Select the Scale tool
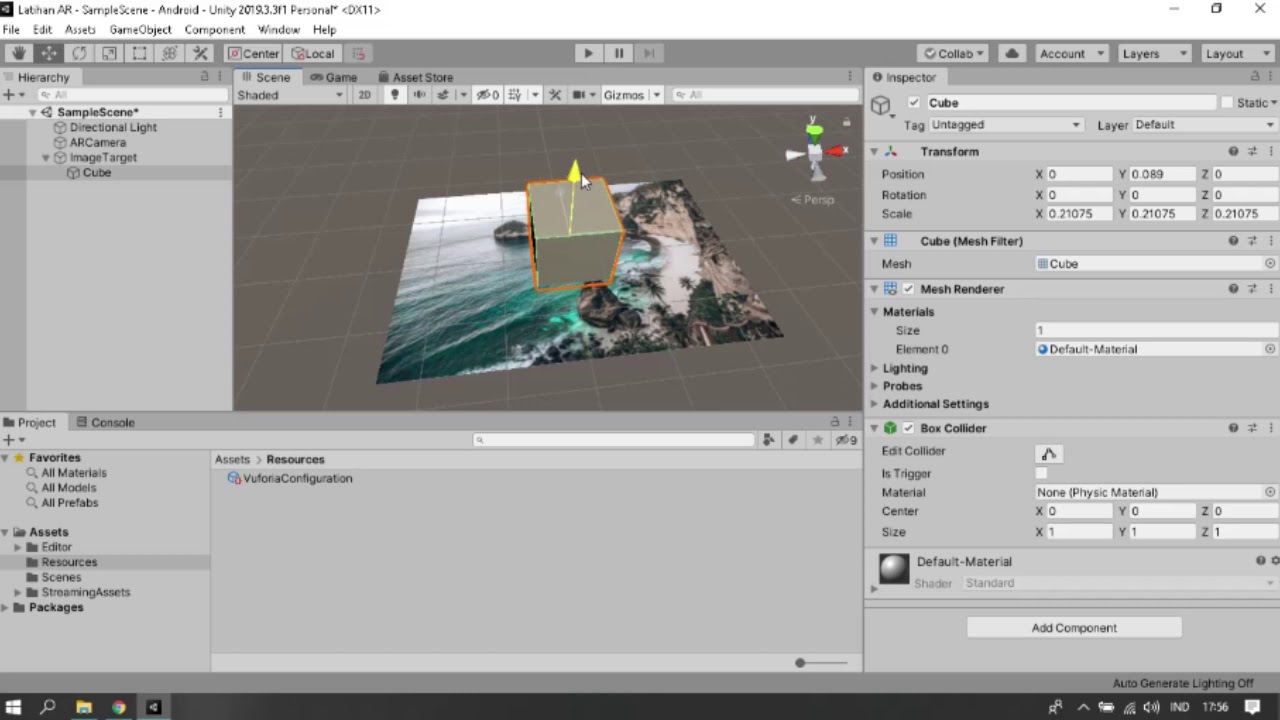 (x=109, y=54)
